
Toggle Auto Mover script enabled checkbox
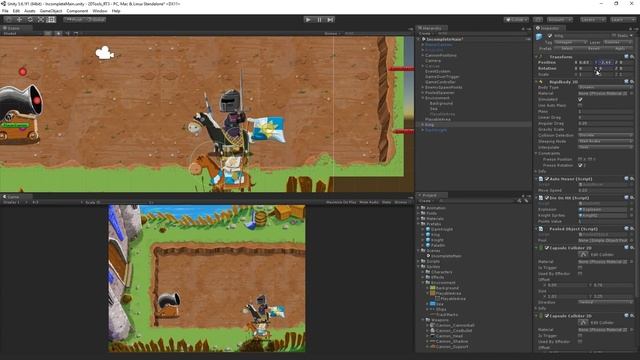(x=547, y=179)
